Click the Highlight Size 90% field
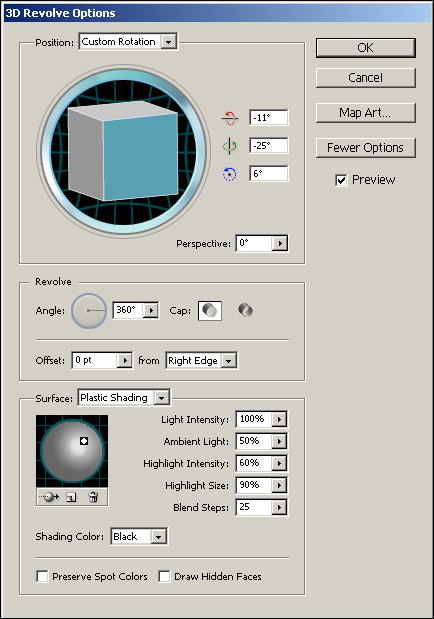 click(254, 485)
